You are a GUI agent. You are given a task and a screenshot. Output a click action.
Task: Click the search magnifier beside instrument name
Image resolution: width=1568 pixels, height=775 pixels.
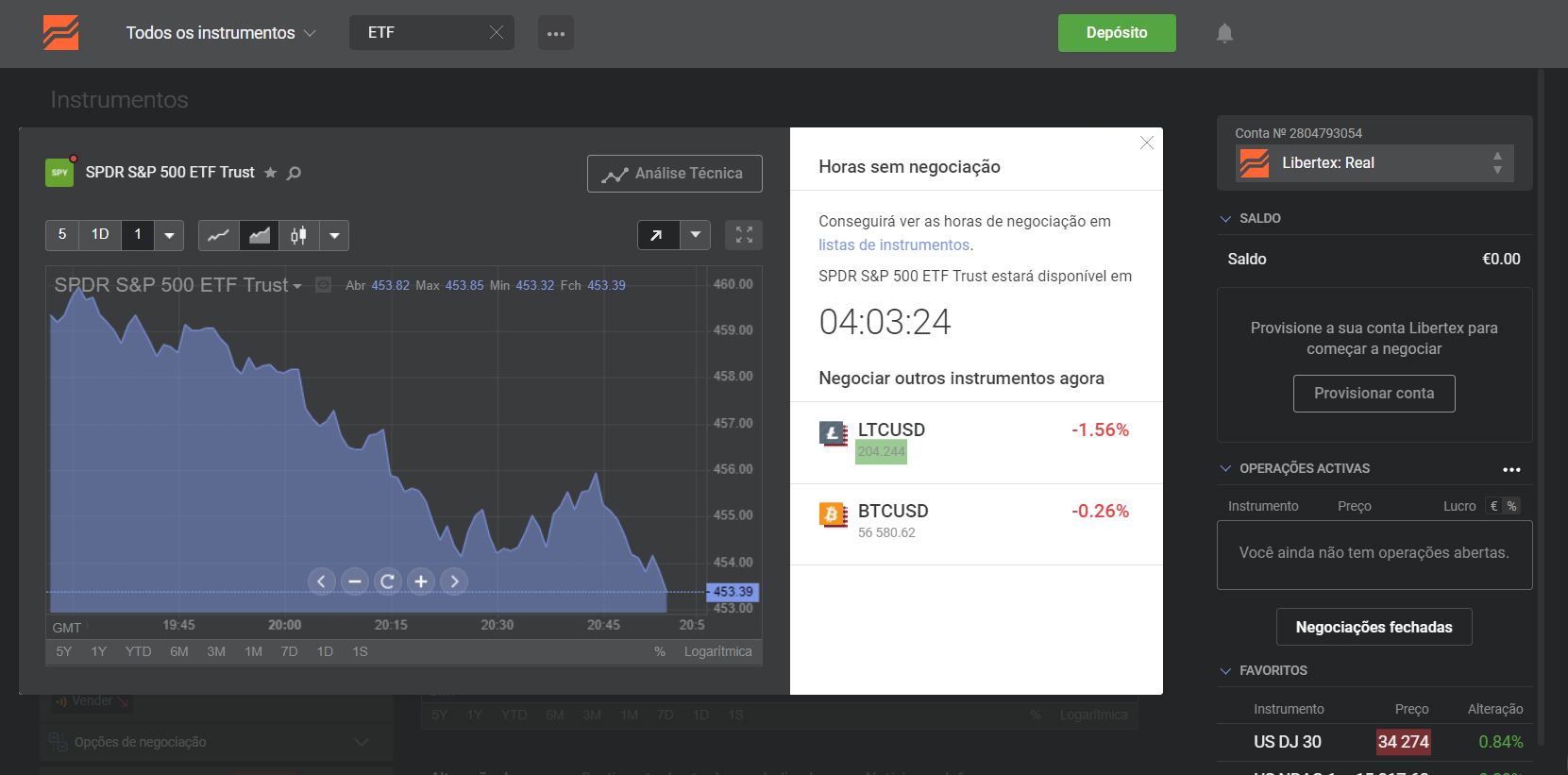click(x=294, y=173)
